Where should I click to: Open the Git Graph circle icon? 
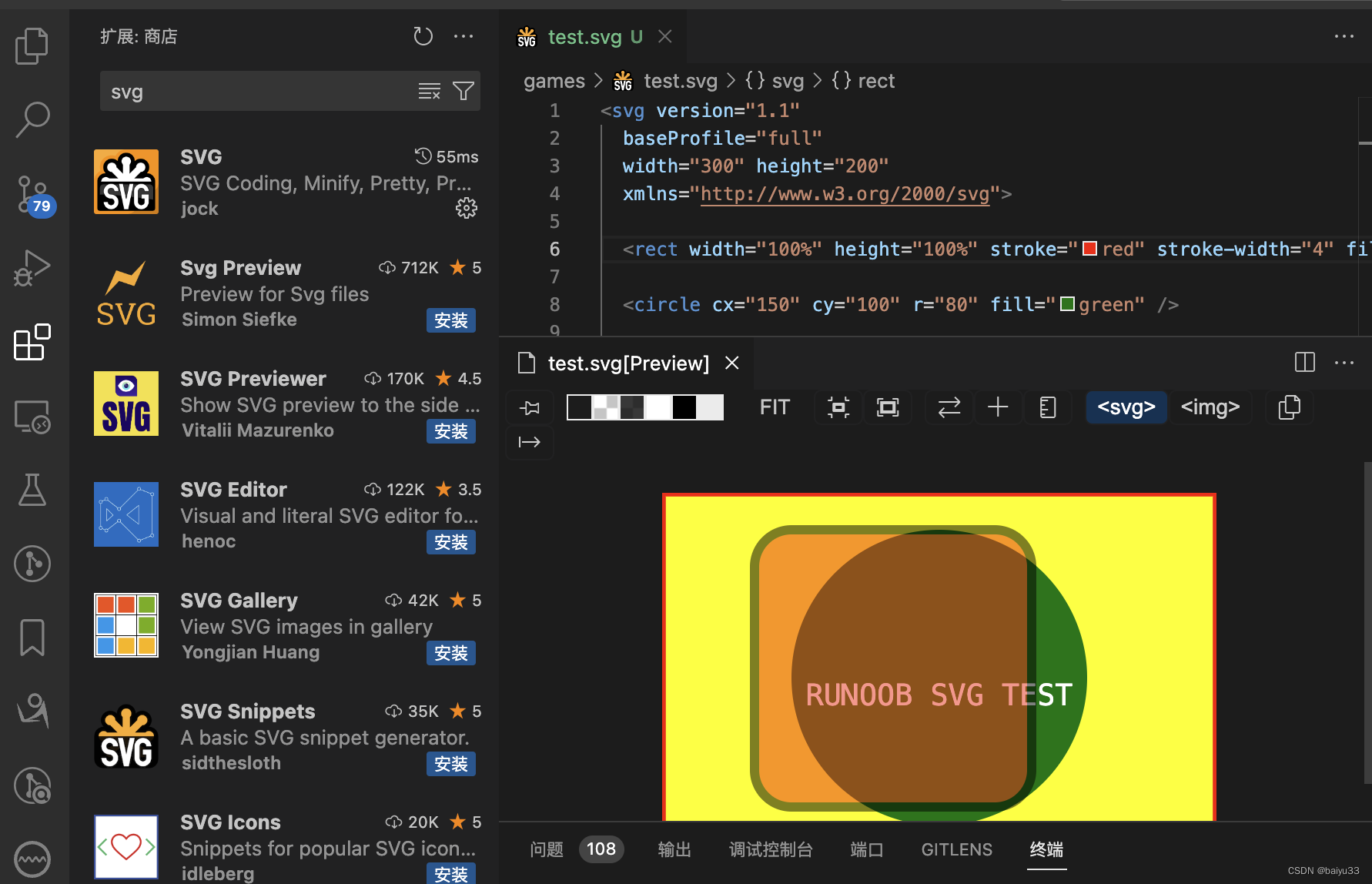pos(32,564)
